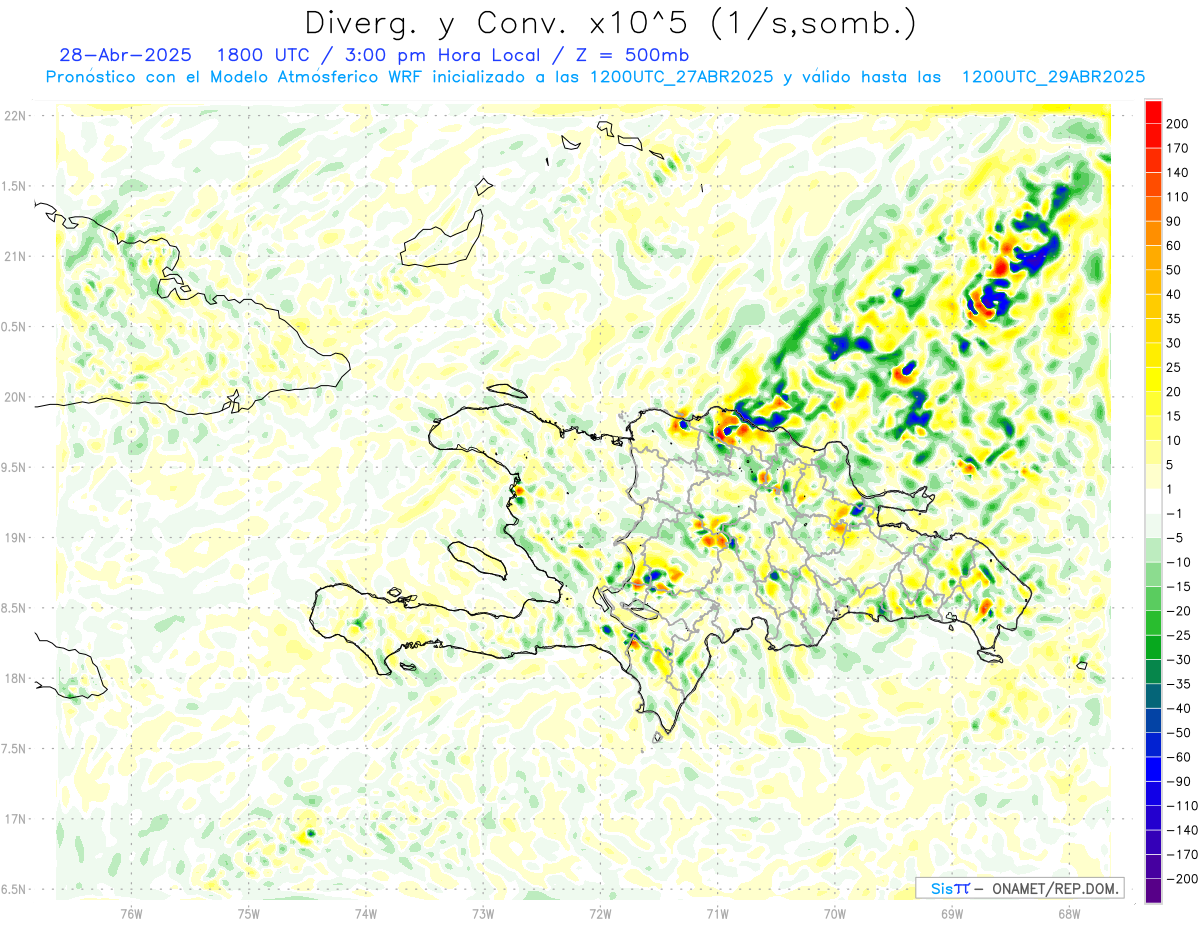Viewport: 1200px width, 927px height.
Task: Click the 22N latitude label
Action: click(x=15, y=116)
